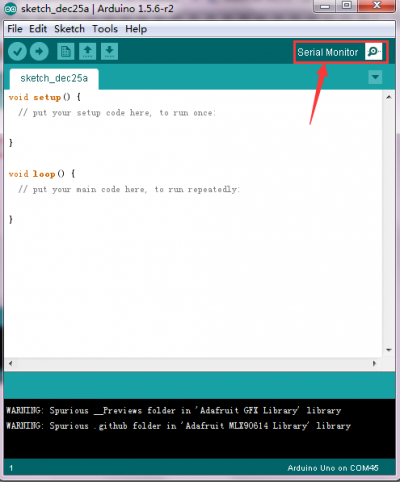Click 'Arduino Uno on COM45' status text
400x482 pixels.
(x=333, y=468)
